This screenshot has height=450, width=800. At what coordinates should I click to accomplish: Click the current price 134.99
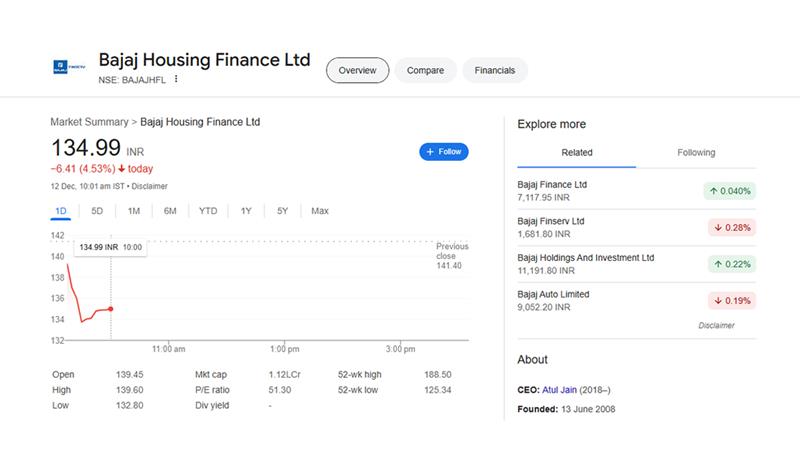click(x=86, y=148)
